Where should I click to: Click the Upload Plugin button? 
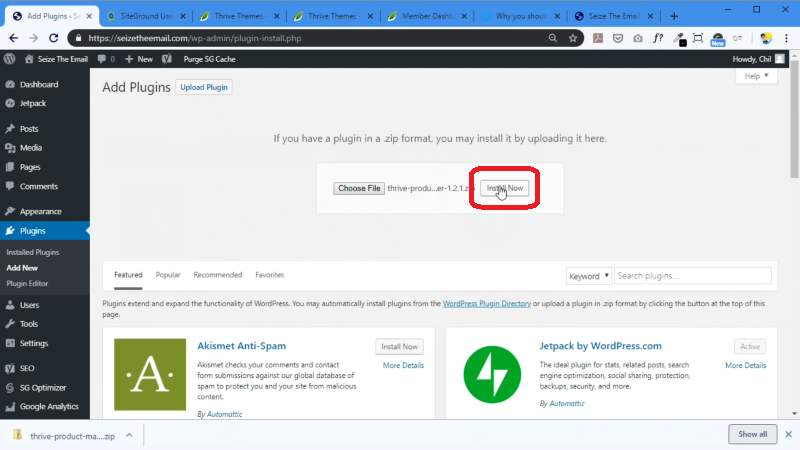[x=204, y=87]
